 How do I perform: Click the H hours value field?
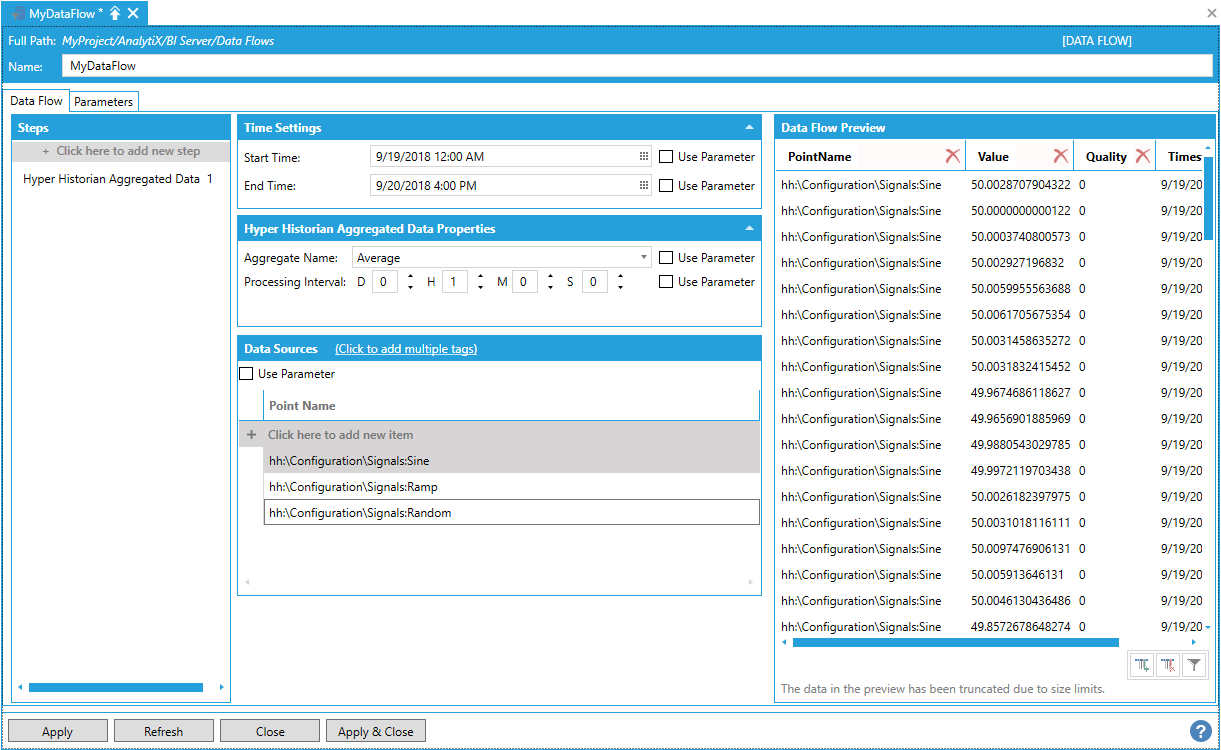click(455, 282)
